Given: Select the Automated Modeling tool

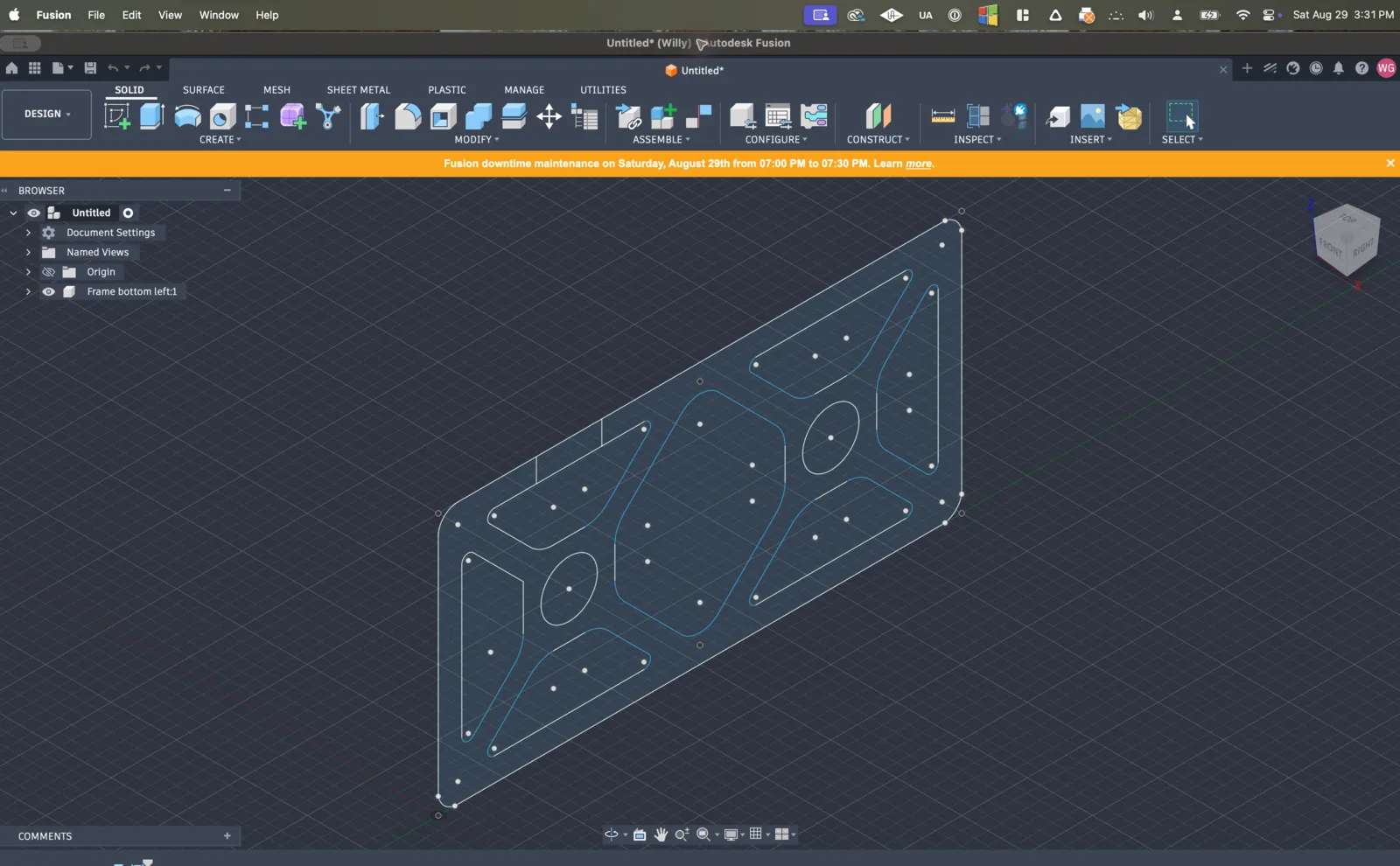Looking at the screenshot, I should coord(328,115).
